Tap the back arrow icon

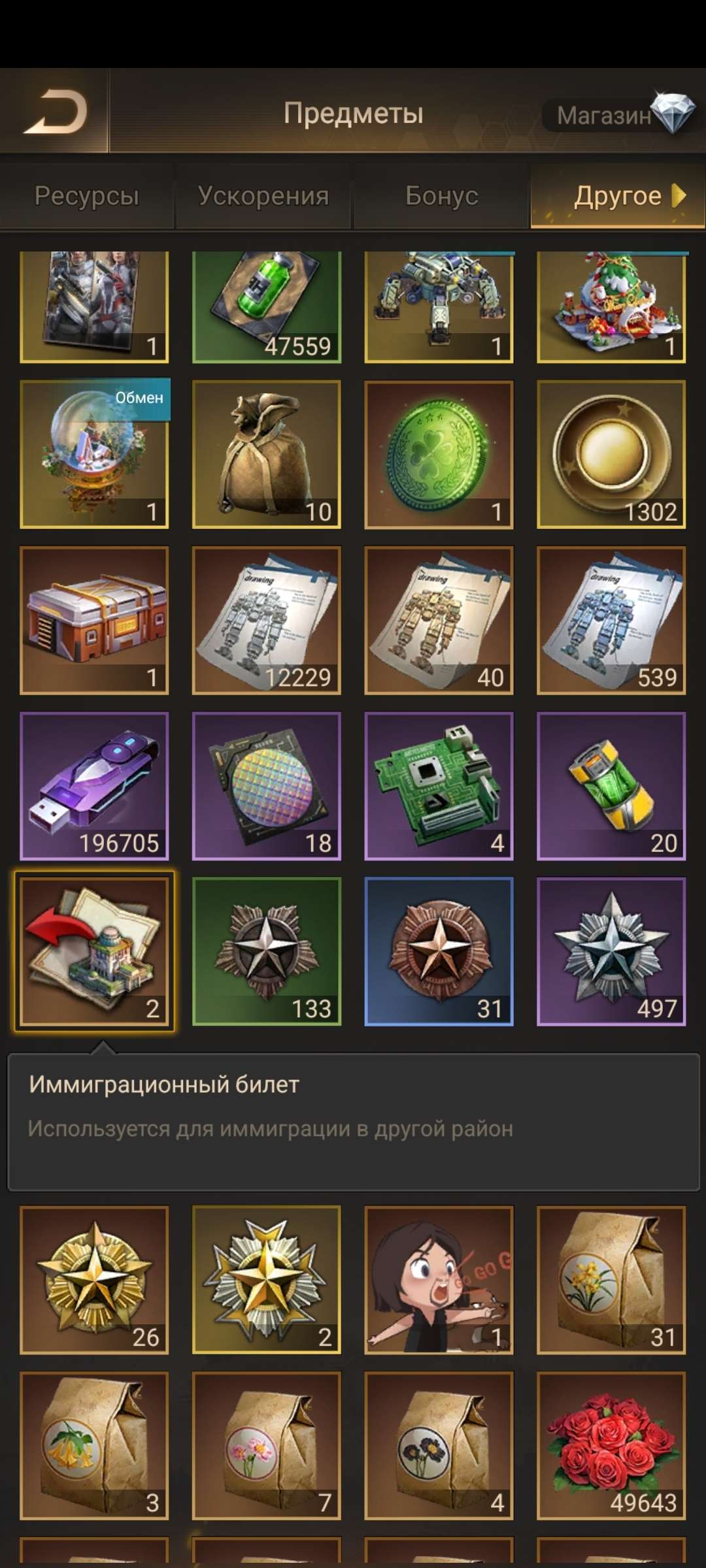click(x=55, y=112)
